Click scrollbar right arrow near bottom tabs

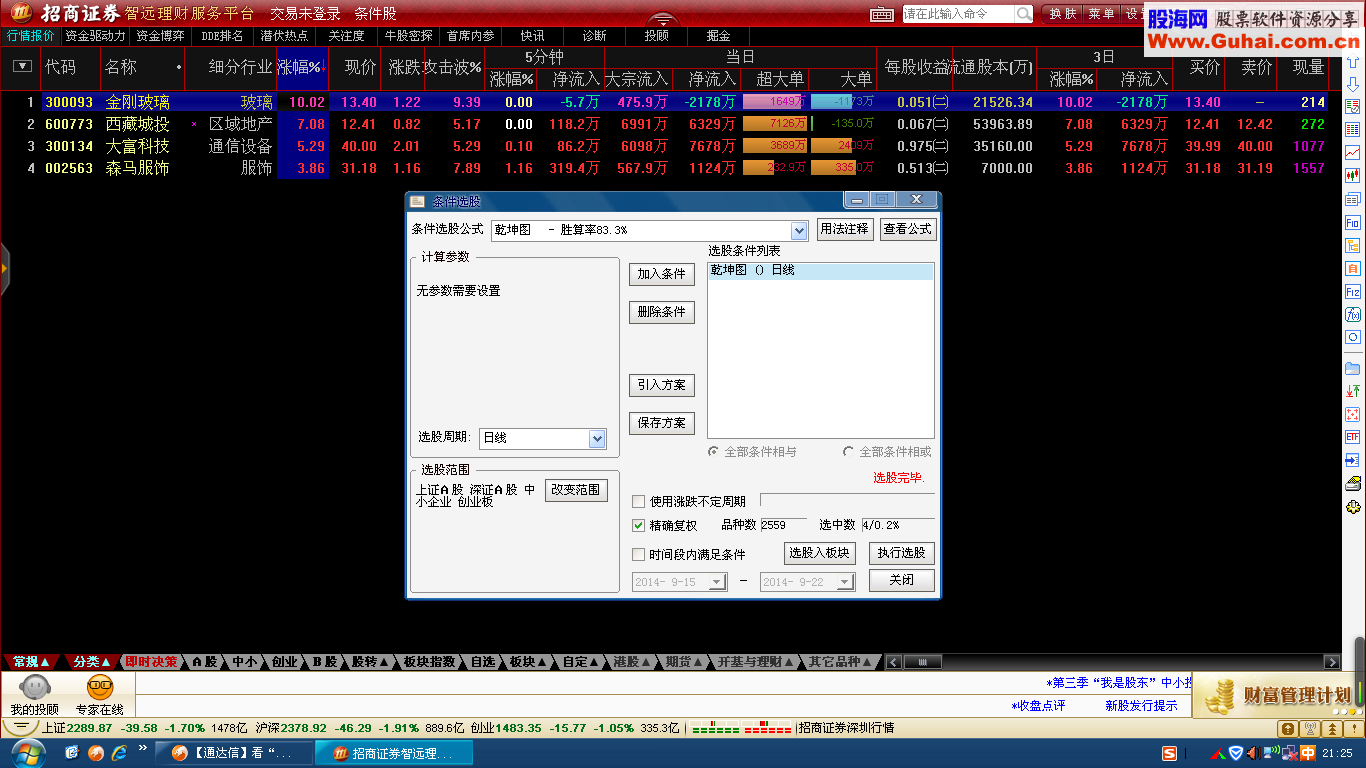pyautogui.click(x=1331, y=662)
